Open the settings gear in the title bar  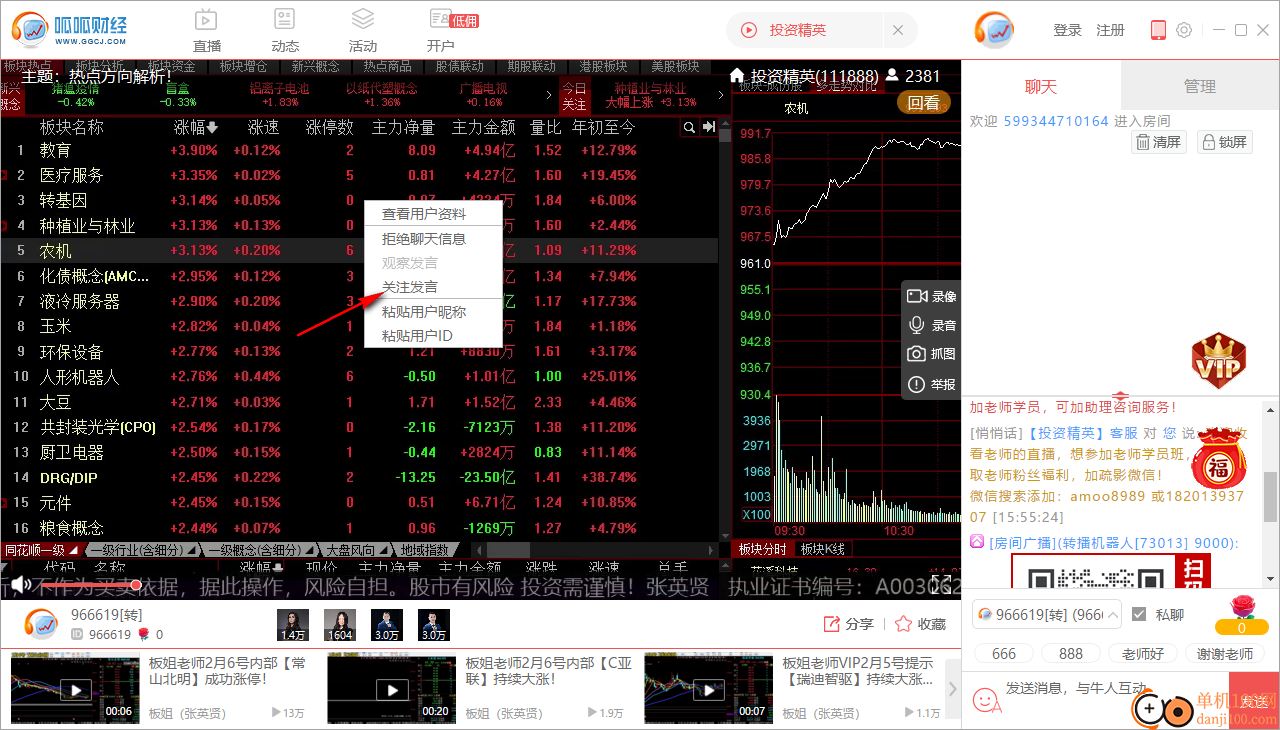1184,30
